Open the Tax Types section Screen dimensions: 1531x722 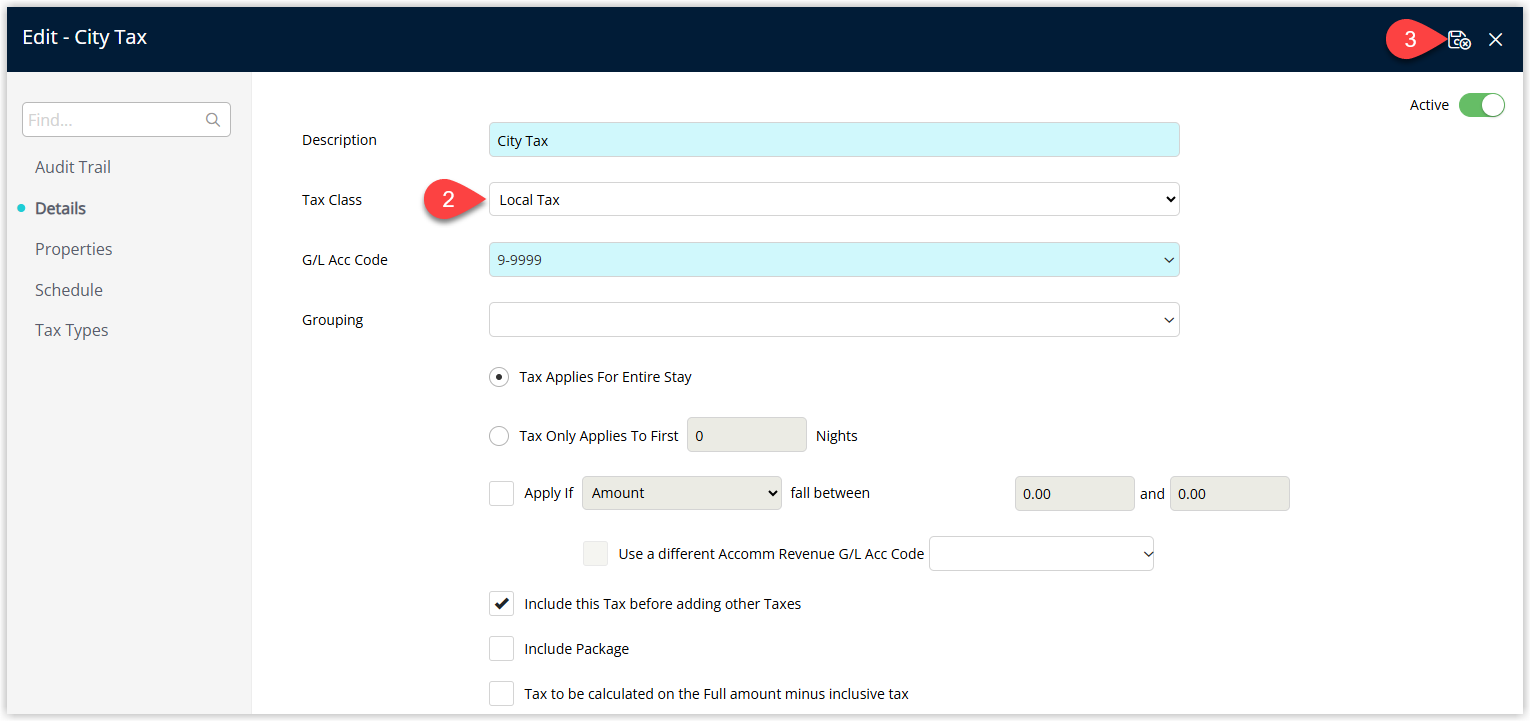(x=72, y=330)
